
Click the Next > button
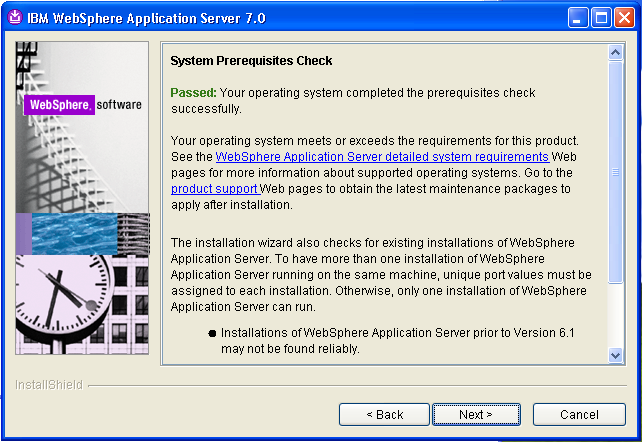point(476,414)
